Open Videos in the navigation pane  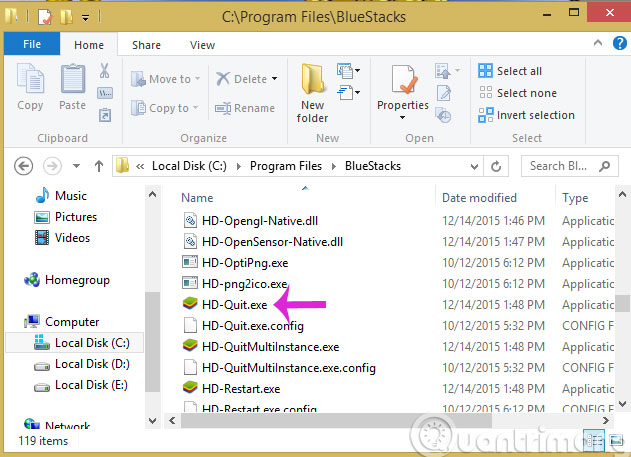(x=62, y=238)
